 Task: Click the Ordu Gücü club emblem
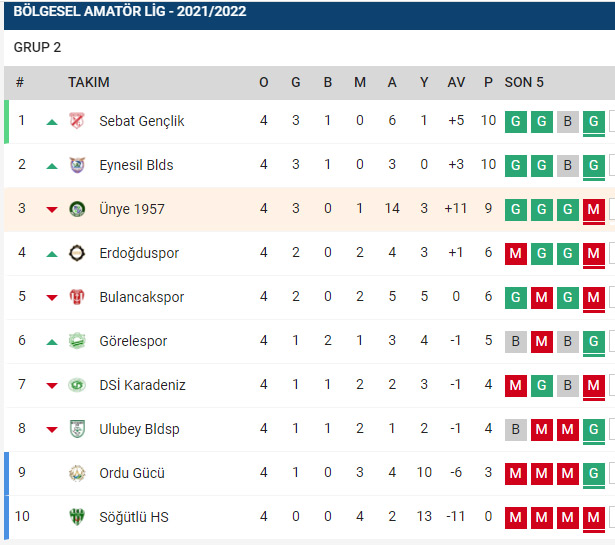[77, 473]
